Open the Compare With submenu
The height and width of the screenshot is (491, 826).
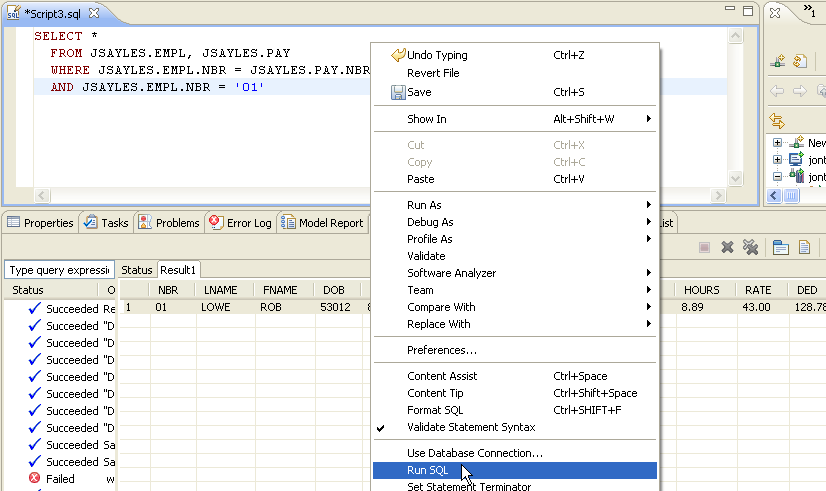point(515,307)
